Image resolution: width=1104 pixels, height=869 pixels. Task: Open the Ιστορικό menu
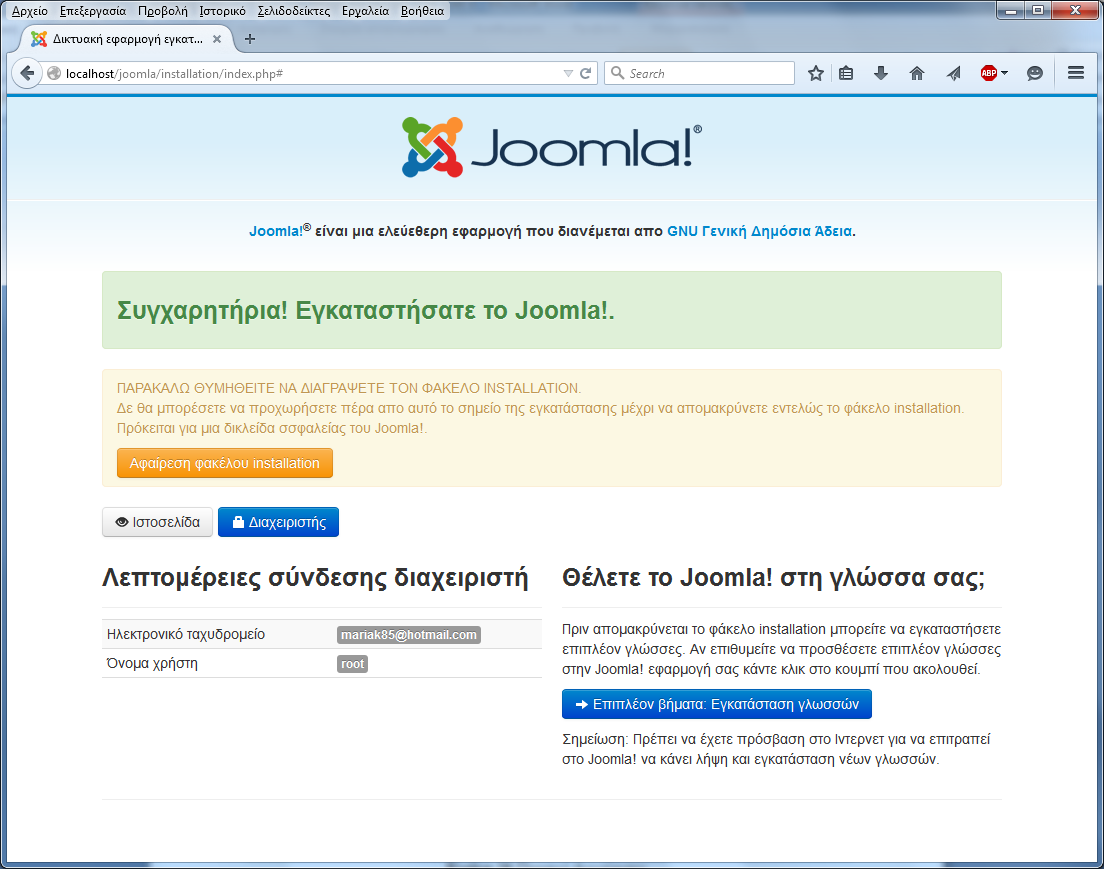[x=222, y=11]
